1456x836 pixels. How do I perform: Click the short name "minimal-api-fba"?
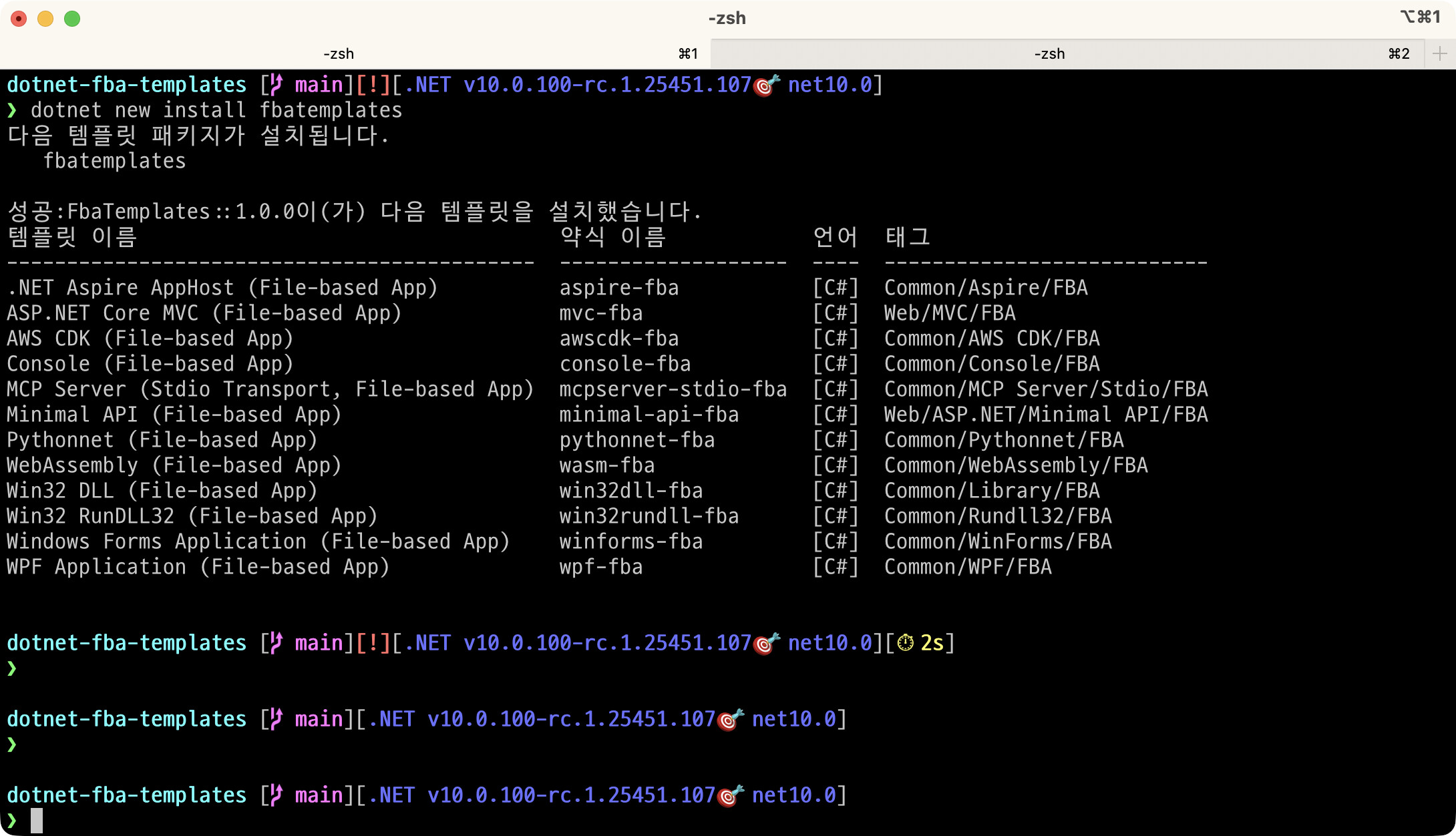[649, 415]
